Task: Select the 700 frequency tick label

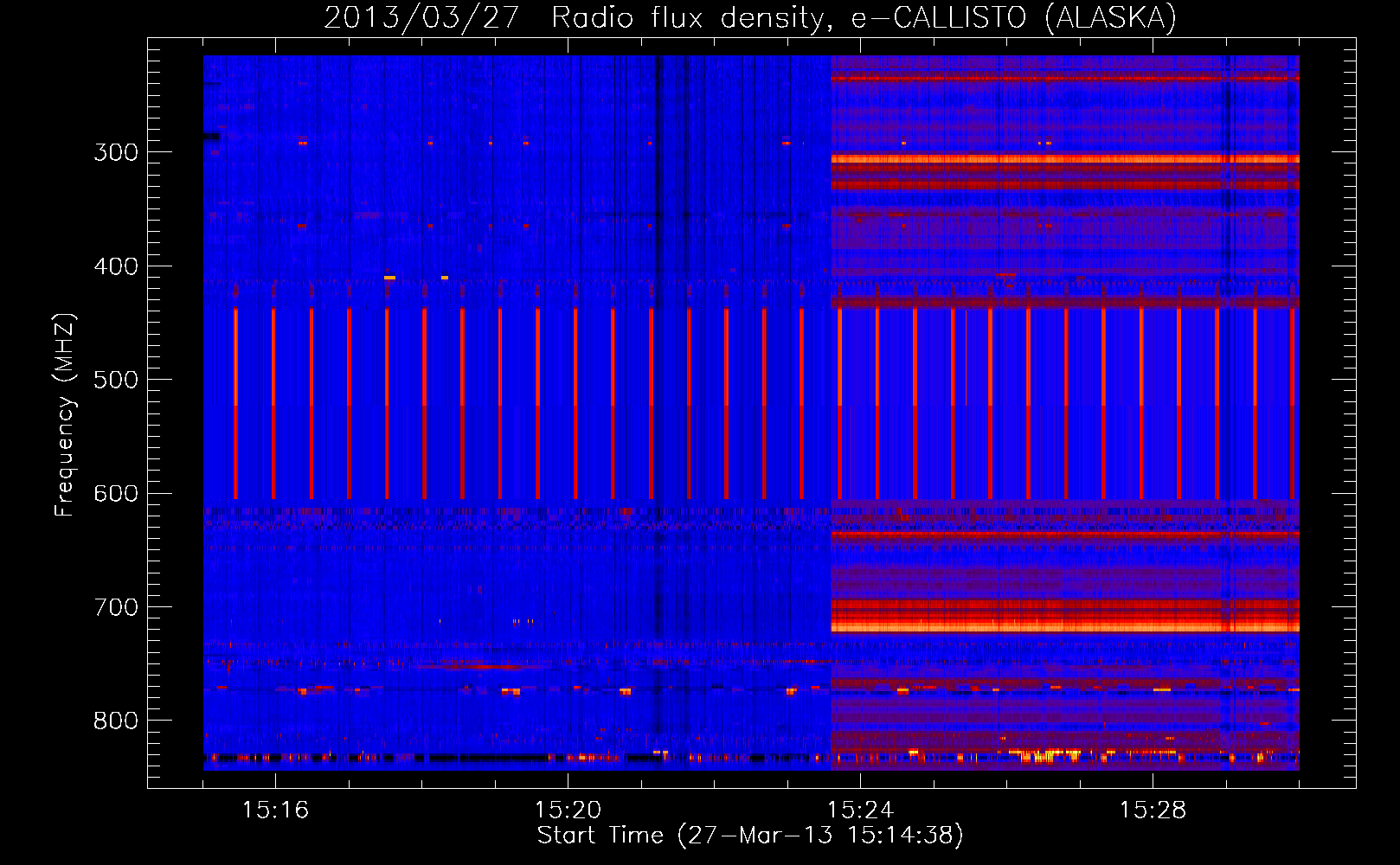Action: coord(116,607)
